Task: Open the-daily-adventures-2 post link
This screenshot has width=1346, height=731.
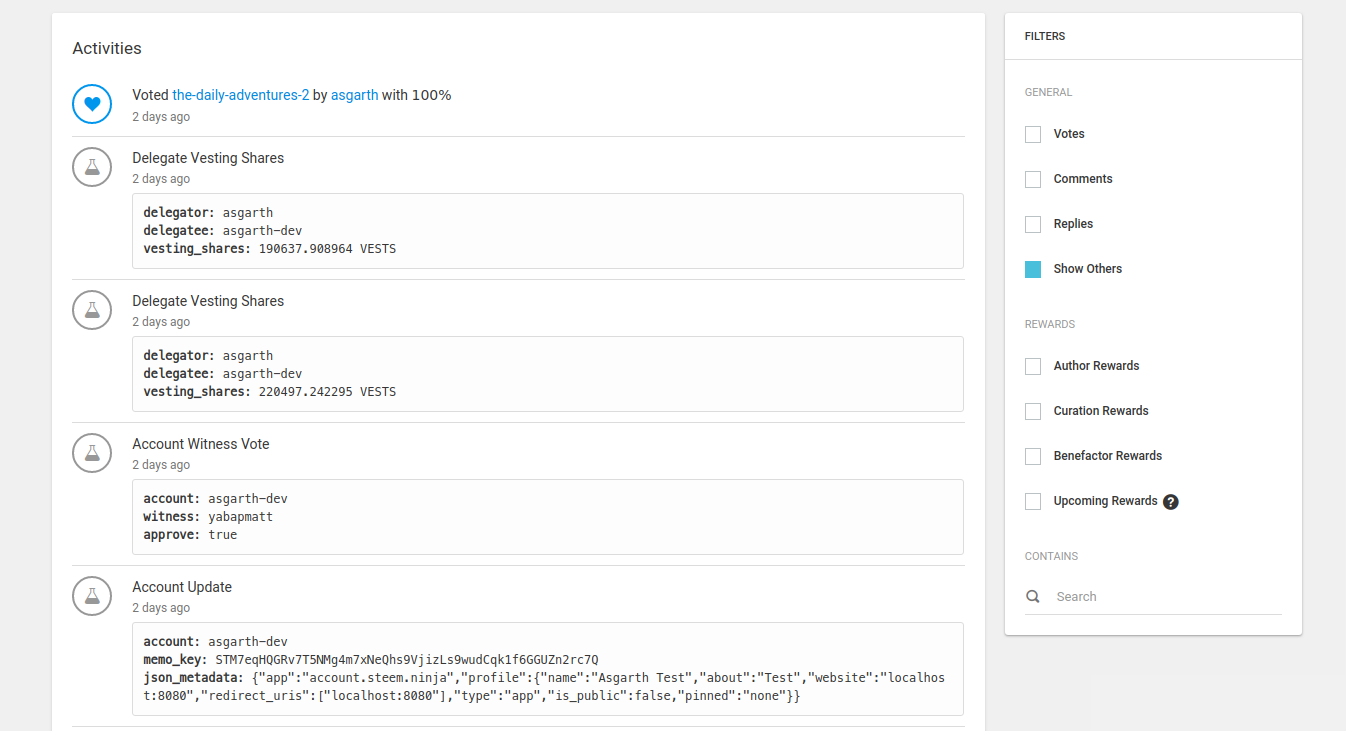Action: click(240, 95)
